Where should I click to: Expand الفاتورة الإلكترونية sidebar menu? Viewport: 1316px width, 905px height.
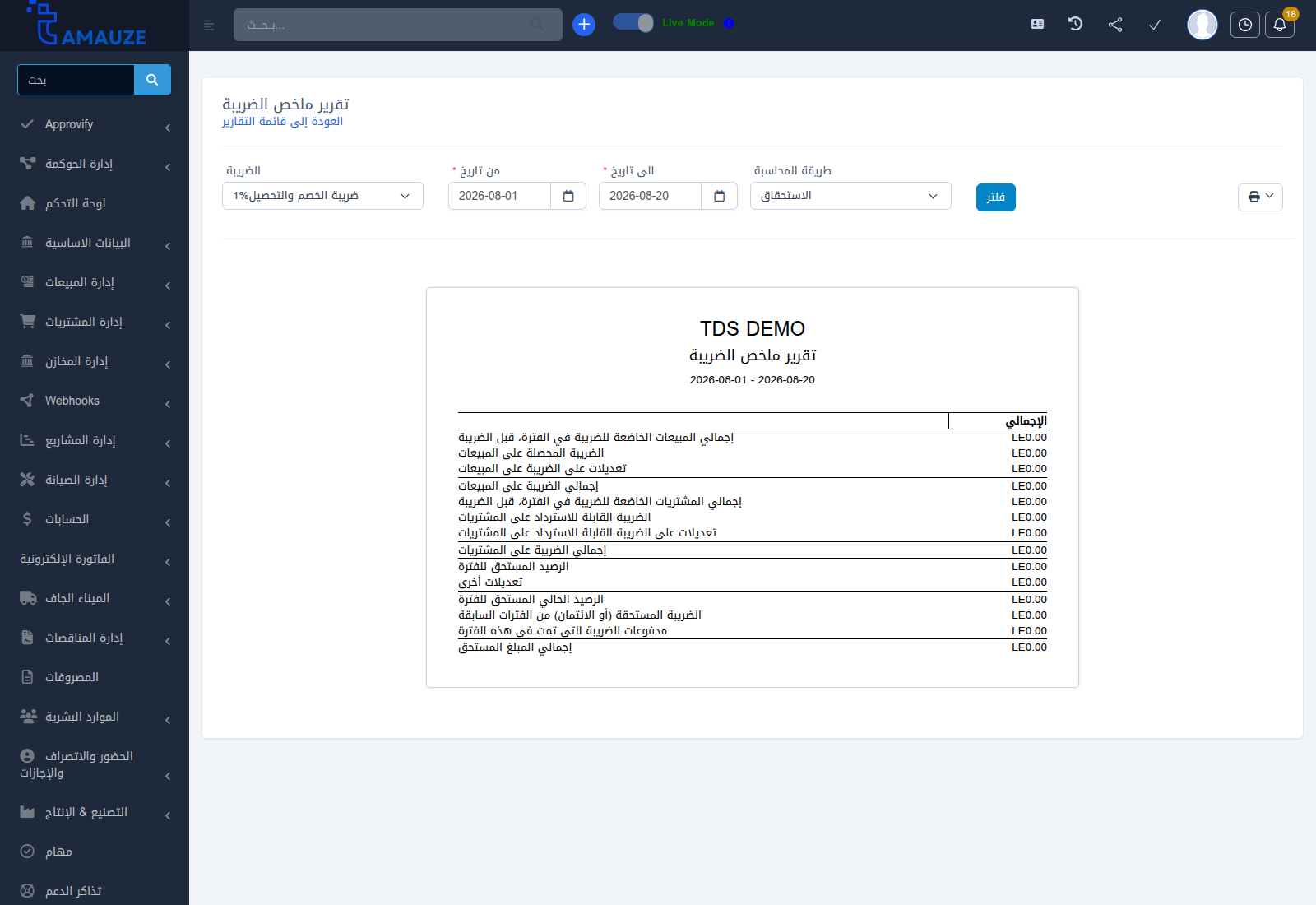coord(95,559)
